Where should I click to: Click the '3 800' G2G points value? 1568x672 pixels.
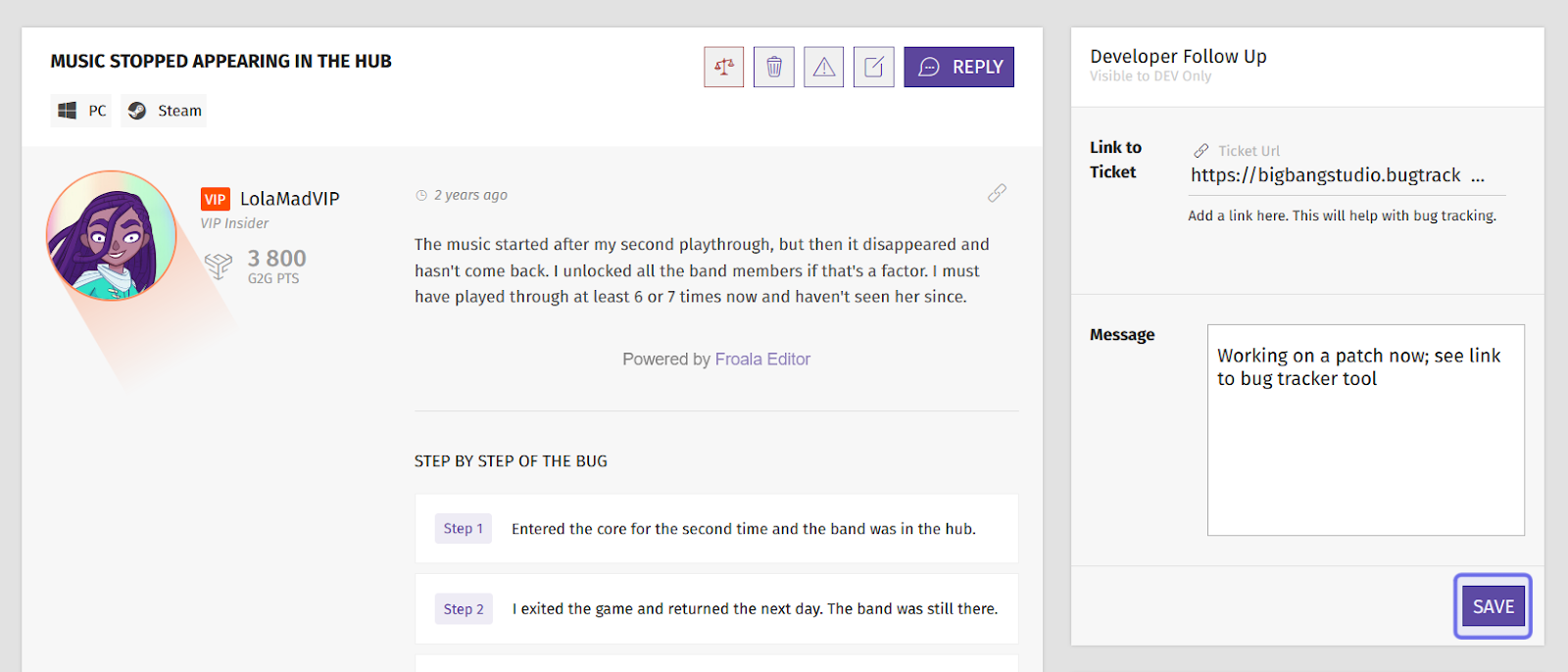(276, 259)
